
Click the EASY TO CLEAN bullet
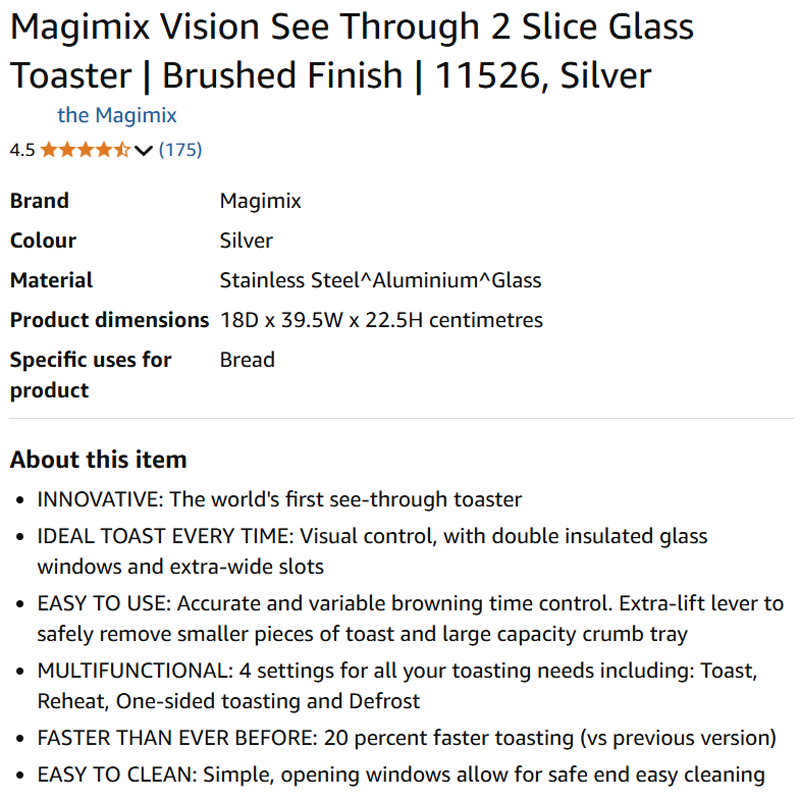(x=401, y=775)
